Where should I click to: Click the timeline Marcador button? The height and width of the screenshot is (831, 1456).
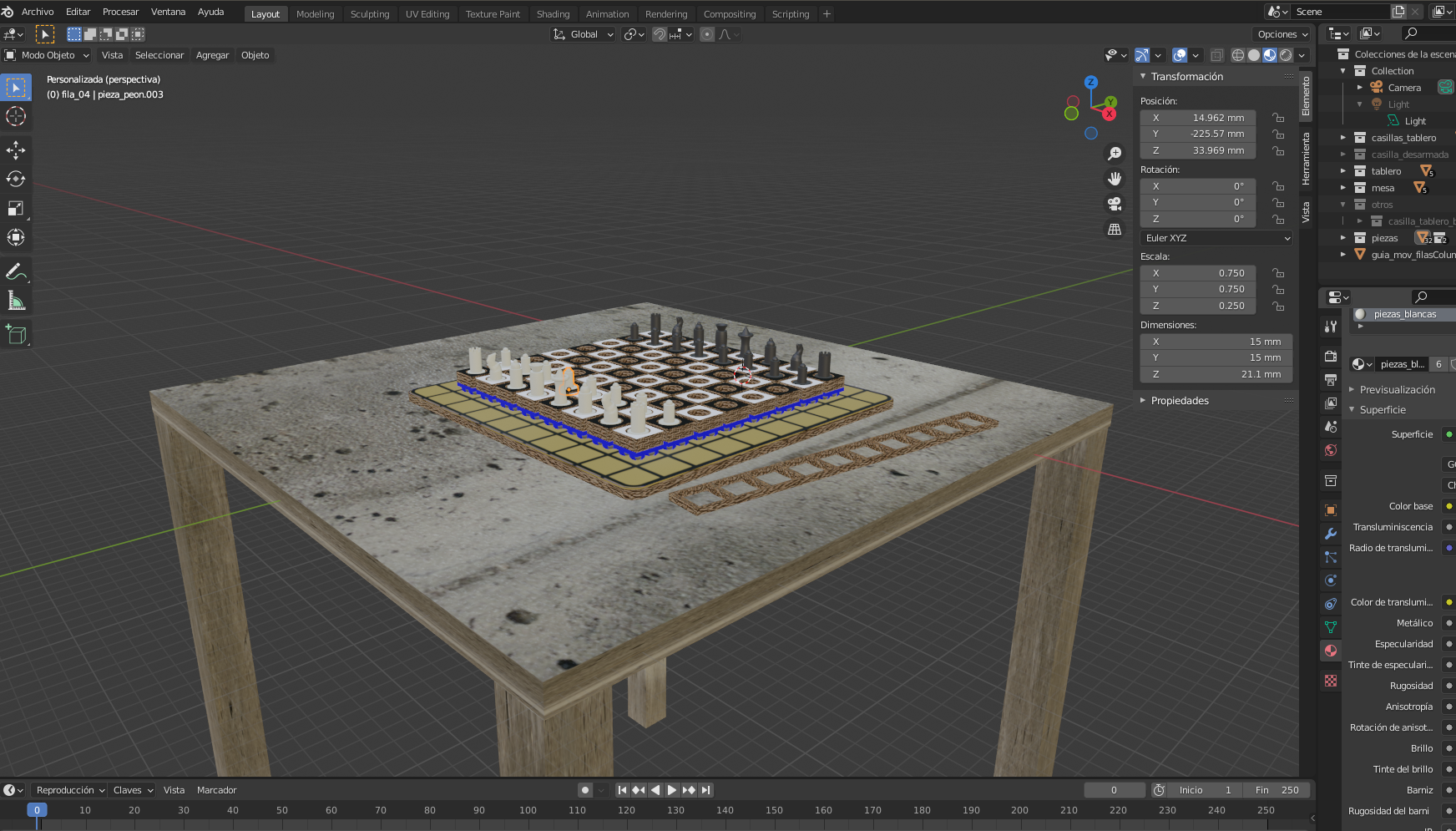pos(217,790)
